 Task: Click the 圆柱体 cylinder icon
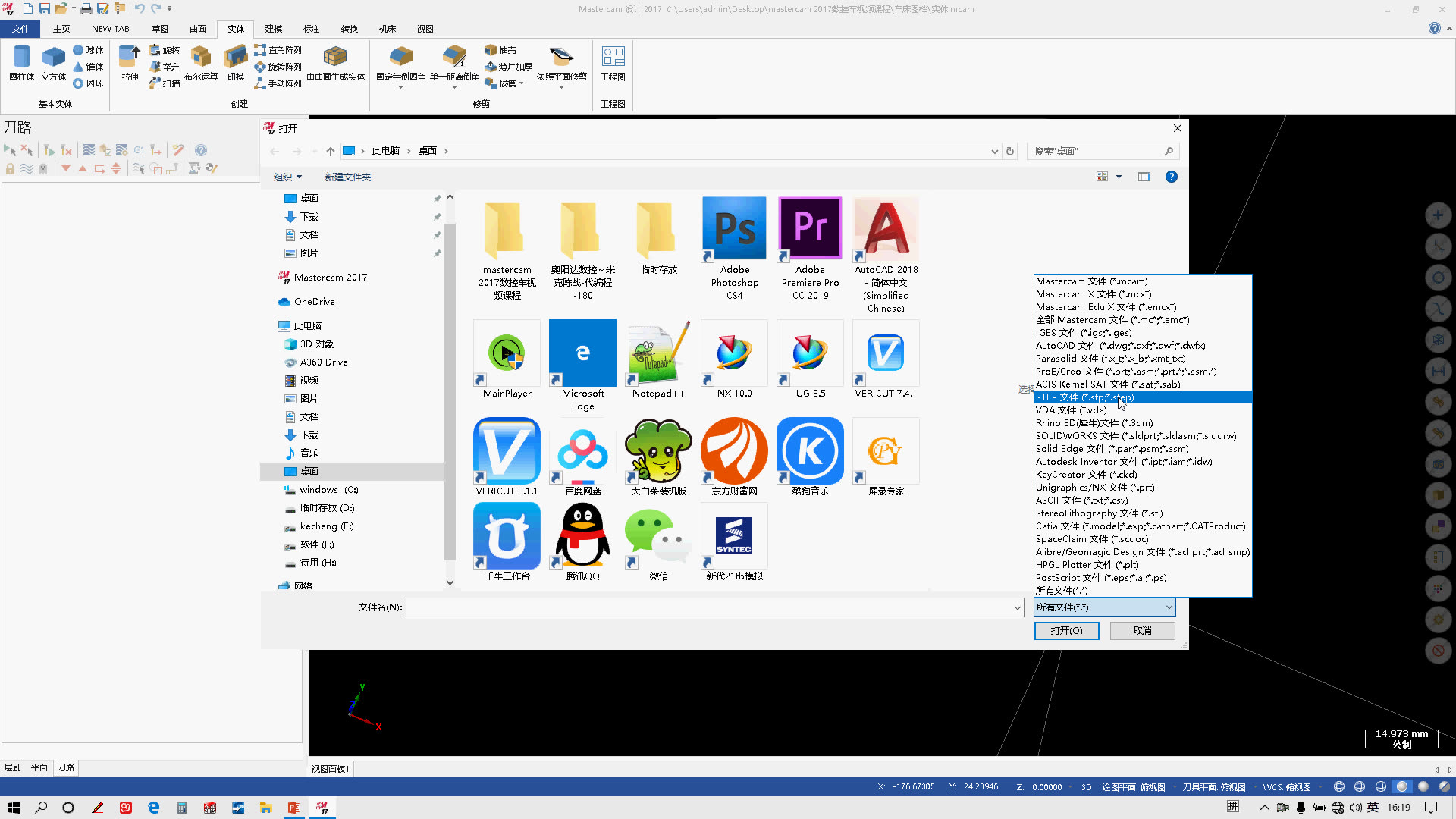(x=21, y=58)
